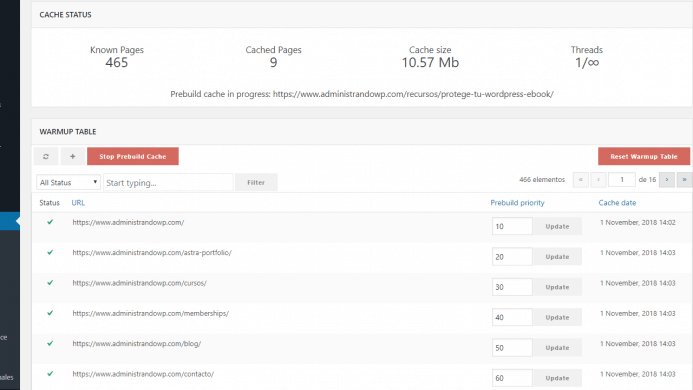The width and height of the screenshot is (693, 390).
Task: Click the Threads value 1/∞
Action: point(587,63)
